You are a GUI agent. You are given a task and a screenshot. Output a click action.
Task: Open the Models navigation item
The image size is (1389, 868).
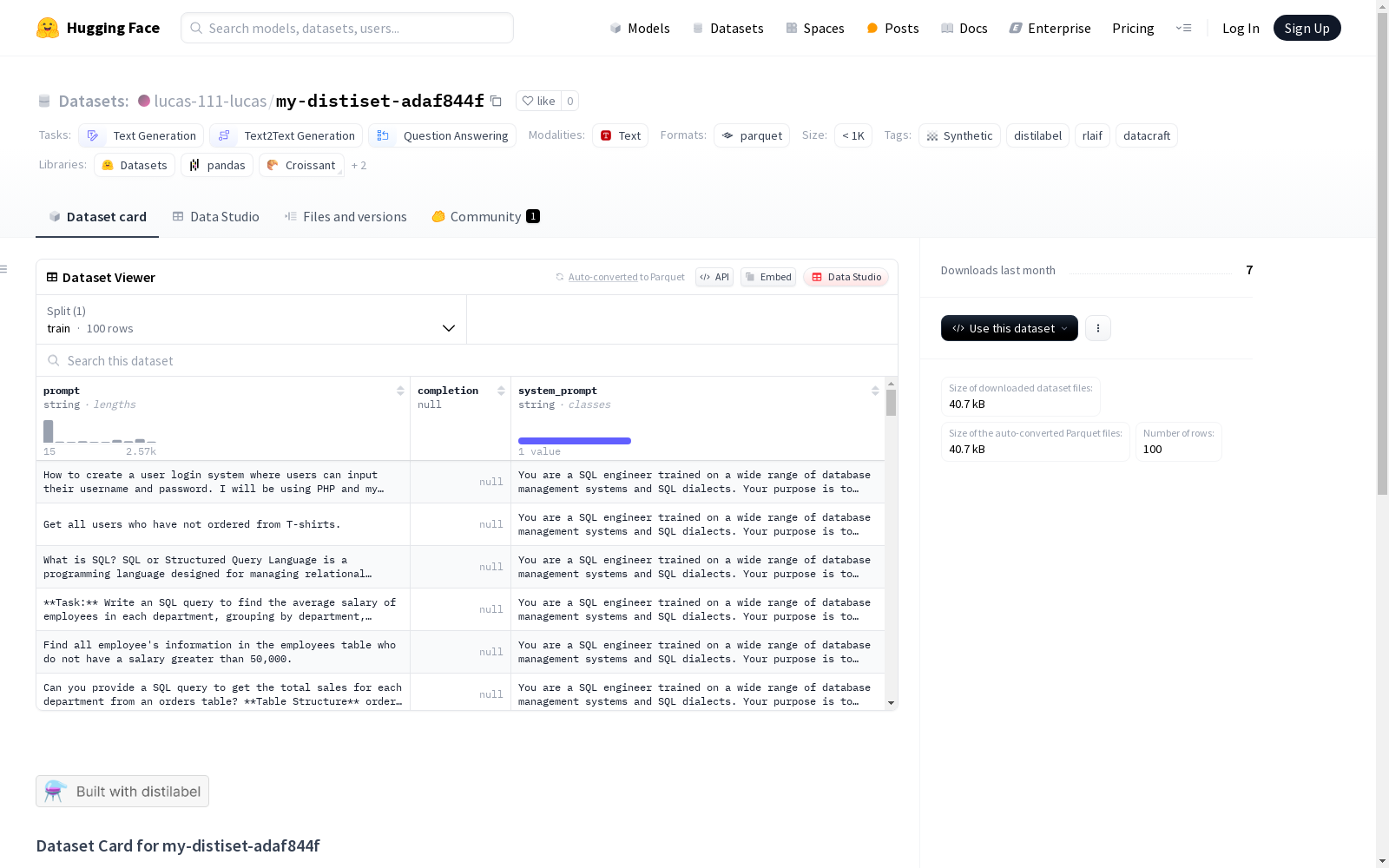point(640,28)
